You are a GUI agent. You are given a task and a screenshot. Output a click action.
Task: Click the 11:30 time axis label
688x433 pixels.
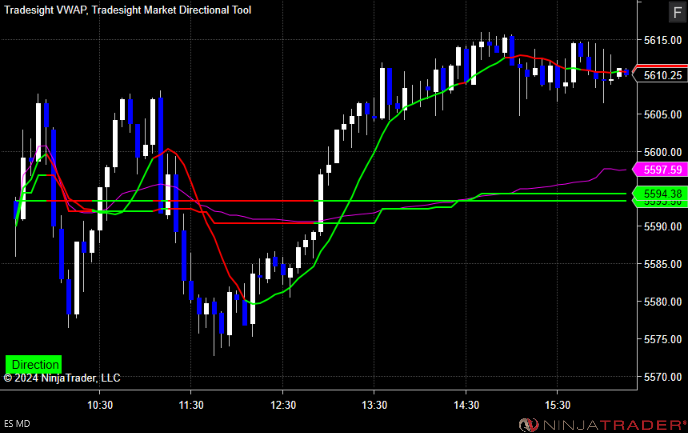coord(191,405)
